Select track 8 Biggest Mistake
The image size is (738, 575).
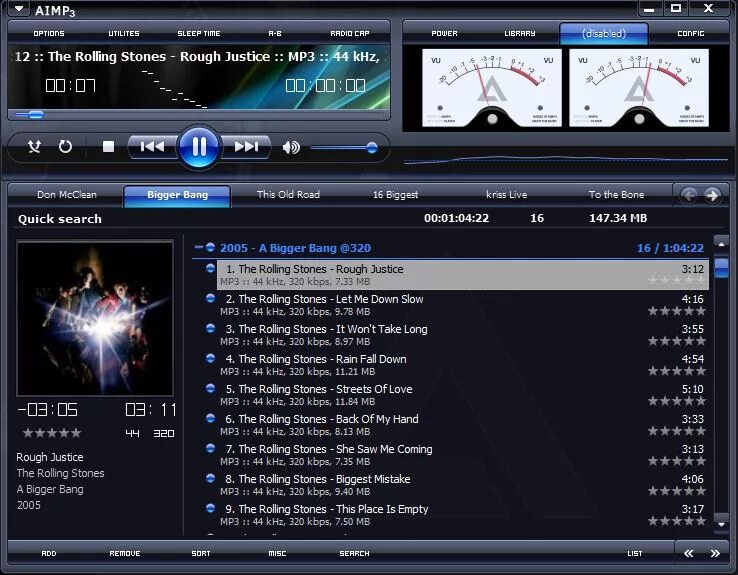tap(463, 485)
